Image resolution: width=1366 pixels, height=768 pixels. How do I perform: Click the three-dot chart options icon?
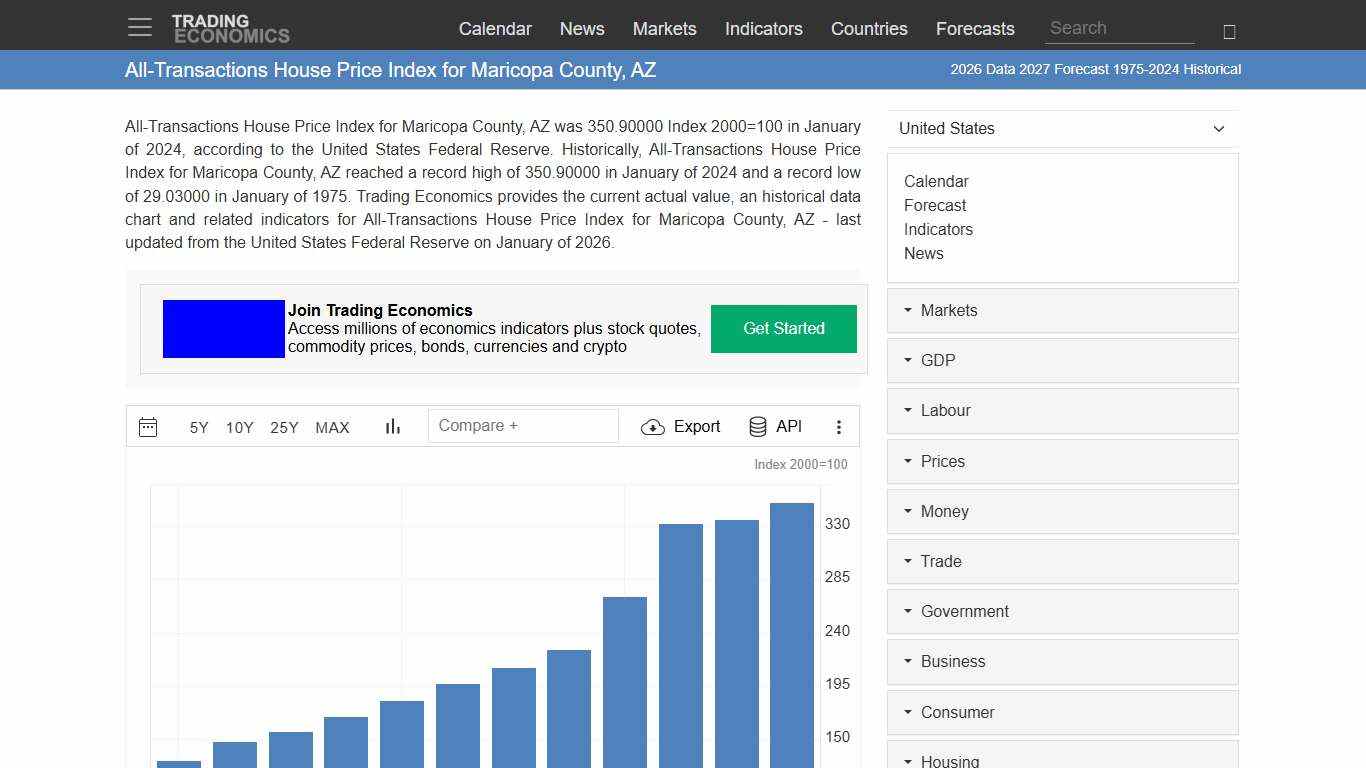(839, 426)
